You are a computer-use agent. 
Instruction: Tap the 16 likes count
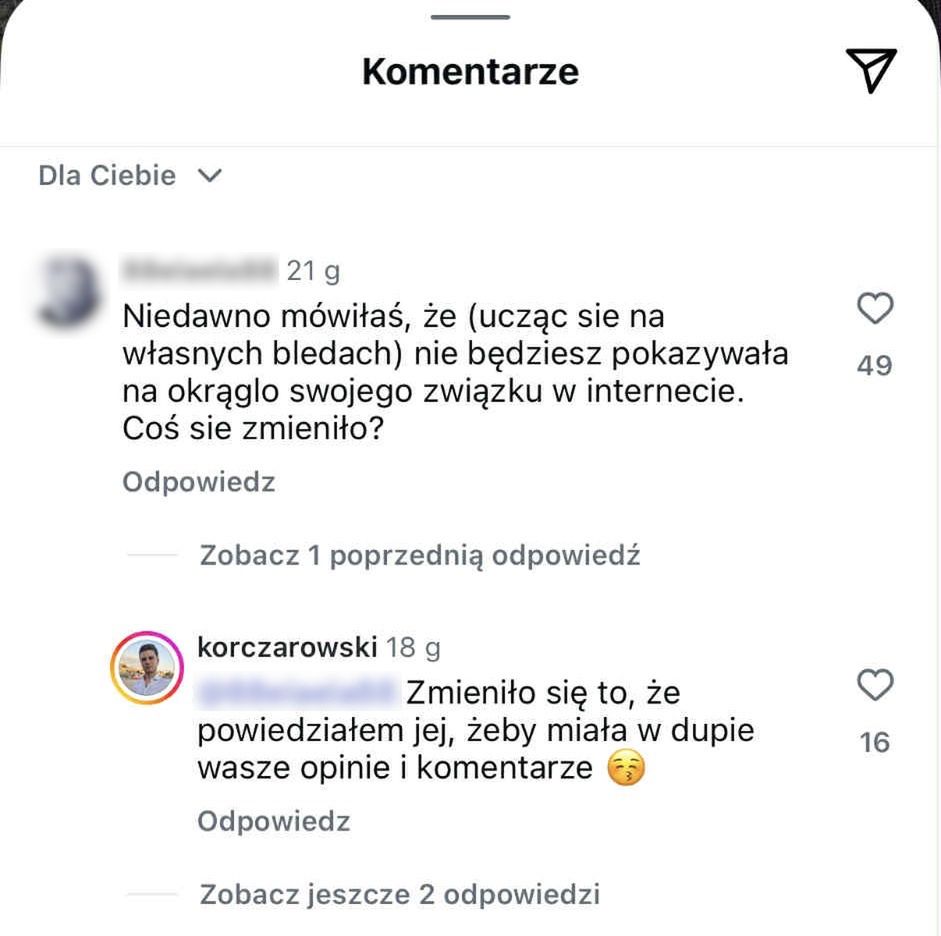point(876,742)
